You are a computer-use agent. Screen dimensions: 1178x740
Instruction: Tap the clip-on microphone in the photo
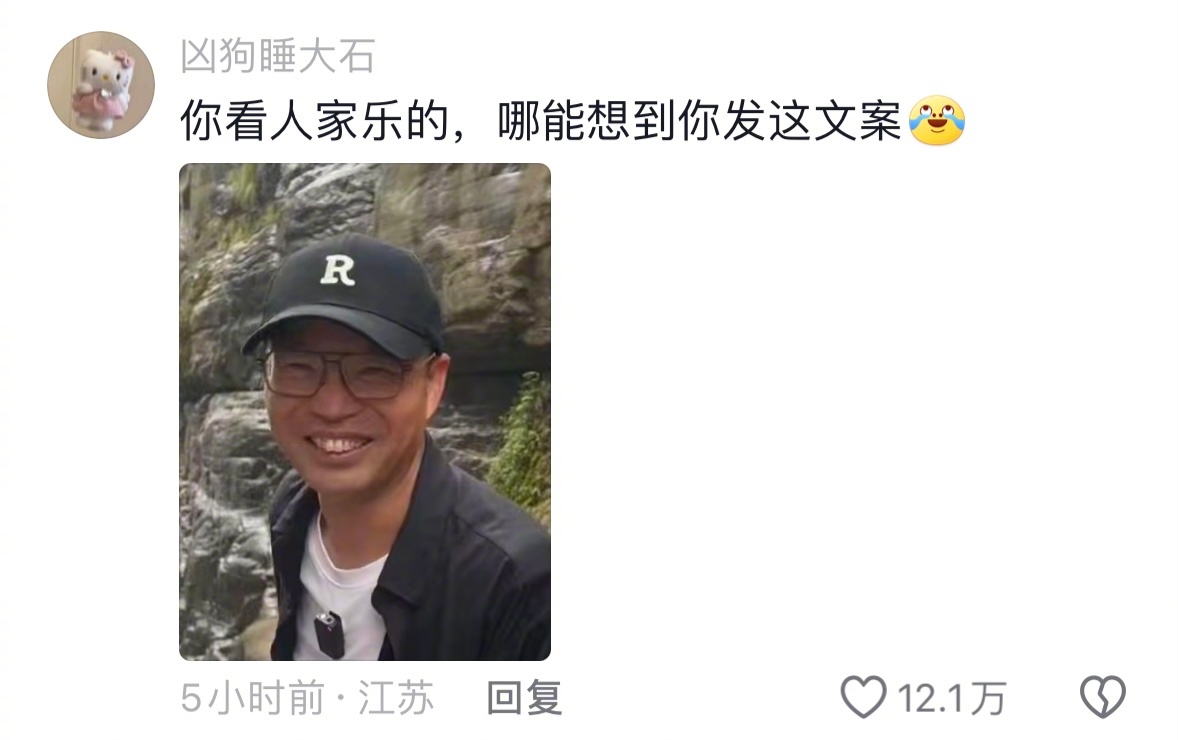click(x=328, y=635)
